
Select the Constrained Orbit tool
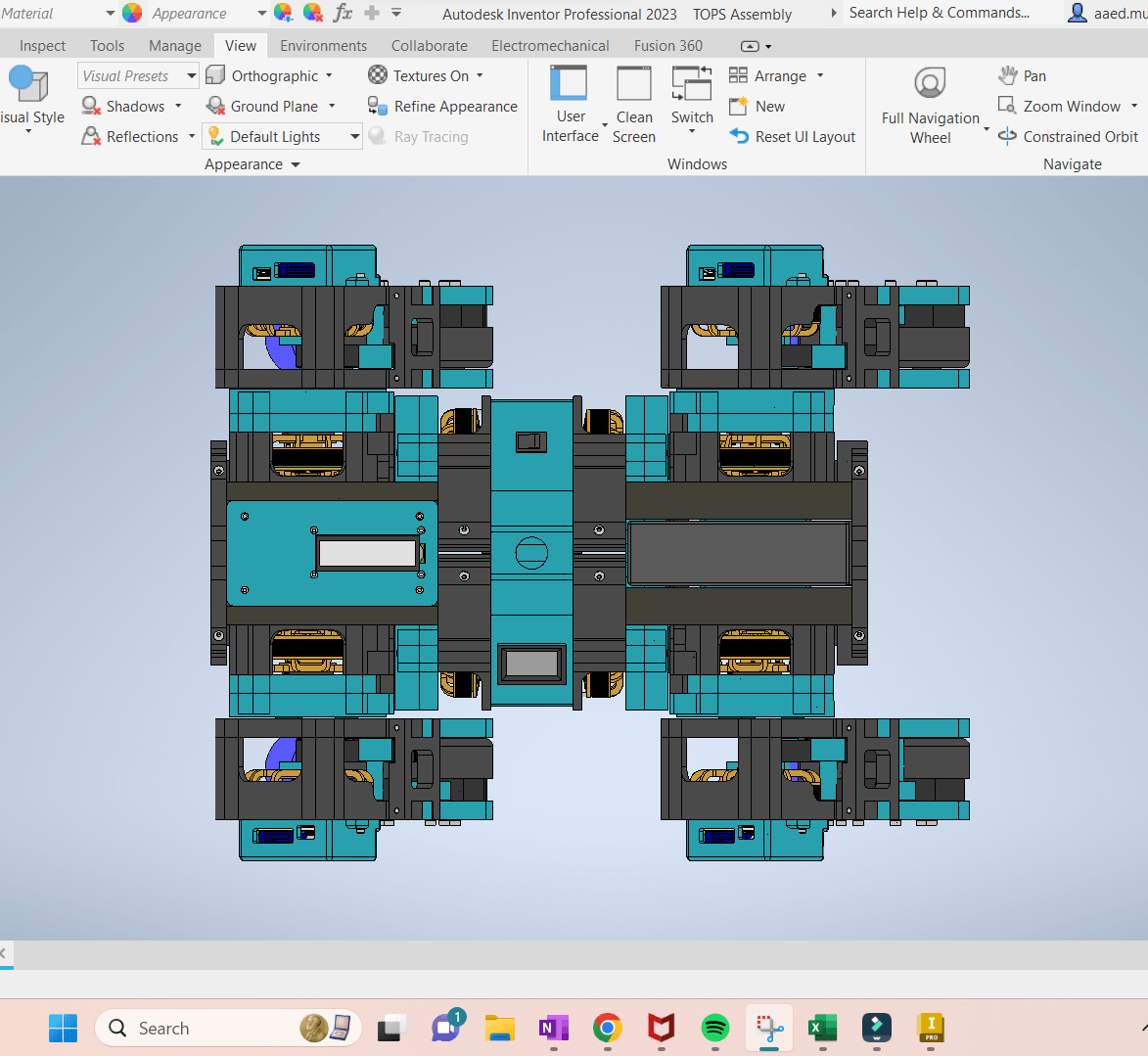coord(1068,136)
